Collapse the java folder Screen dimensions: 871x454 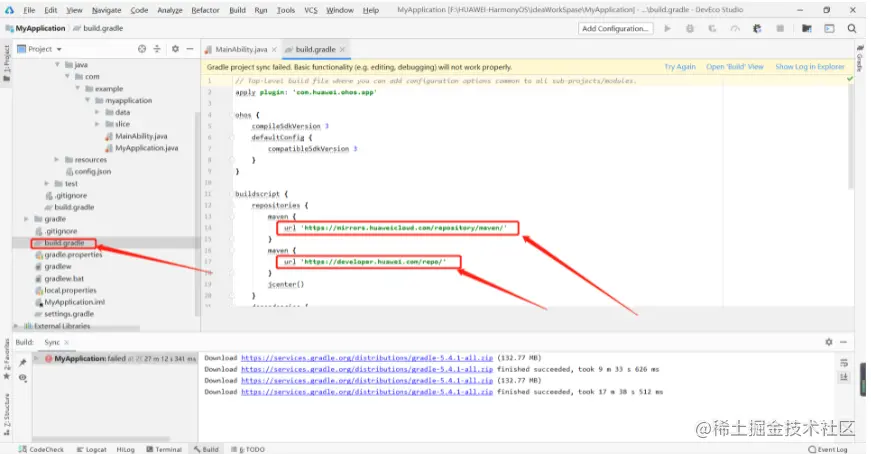point(57,65)
